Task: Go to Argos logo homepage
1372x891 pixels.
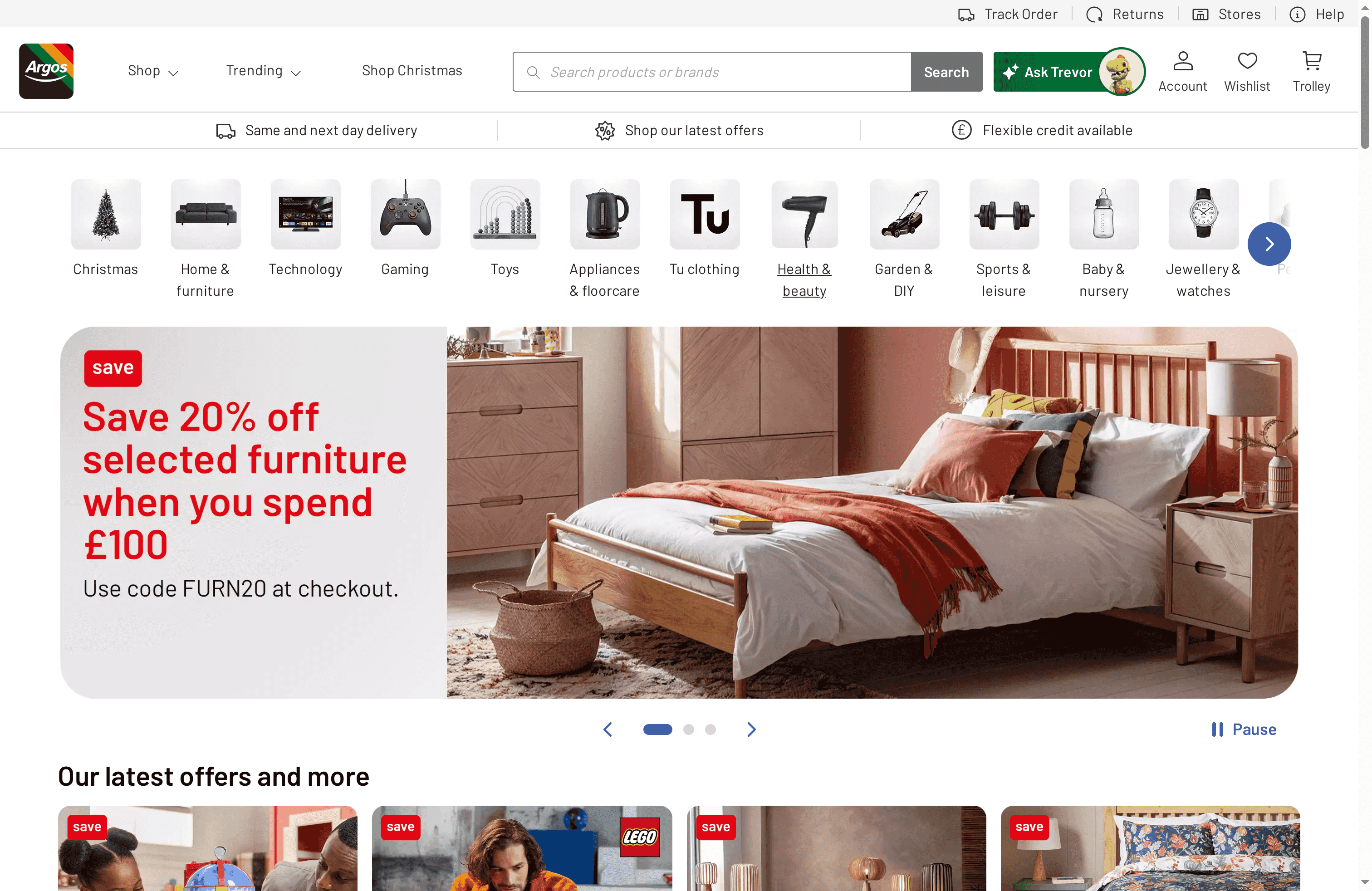Action: pyautogui.click(x=46, y=71)
